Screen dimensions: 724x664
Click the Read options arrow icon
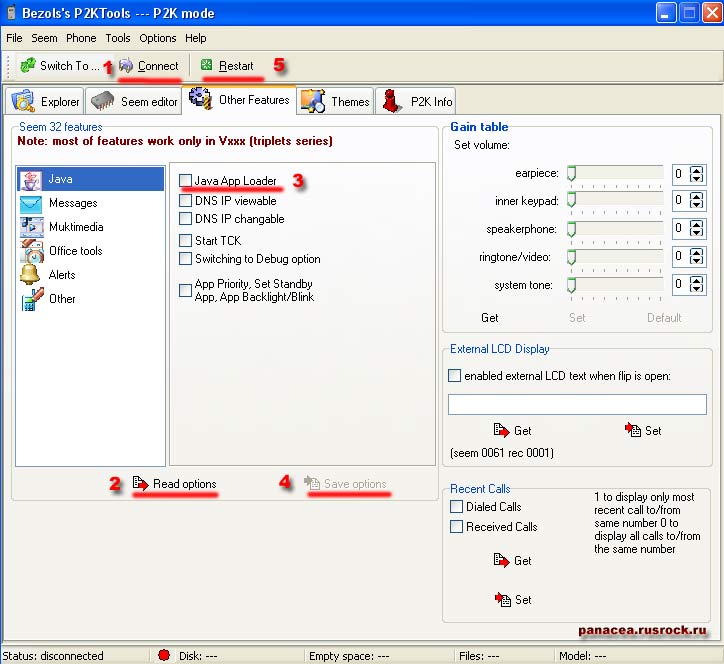tap(140, 483)
